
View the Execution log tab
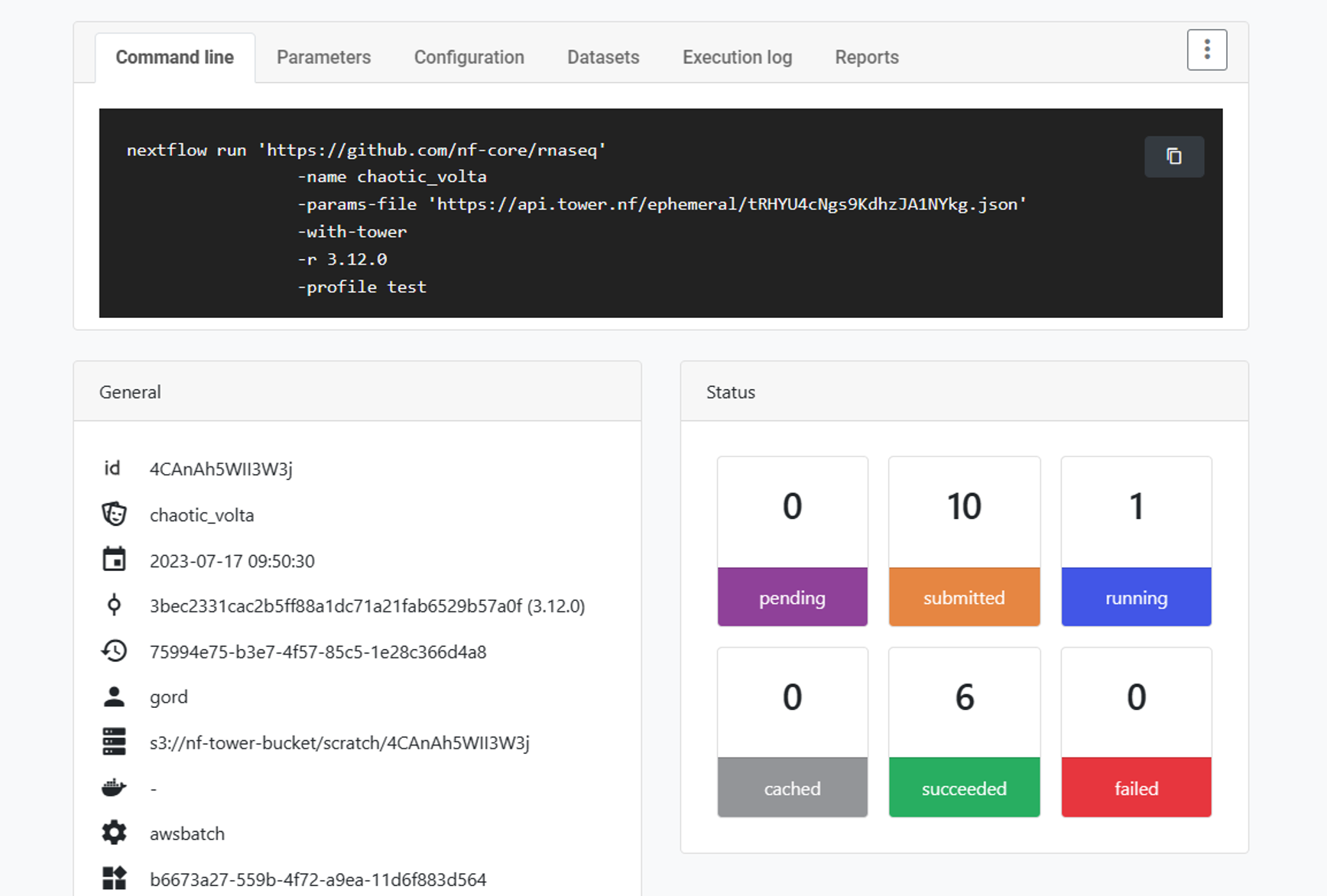(737, 57)
